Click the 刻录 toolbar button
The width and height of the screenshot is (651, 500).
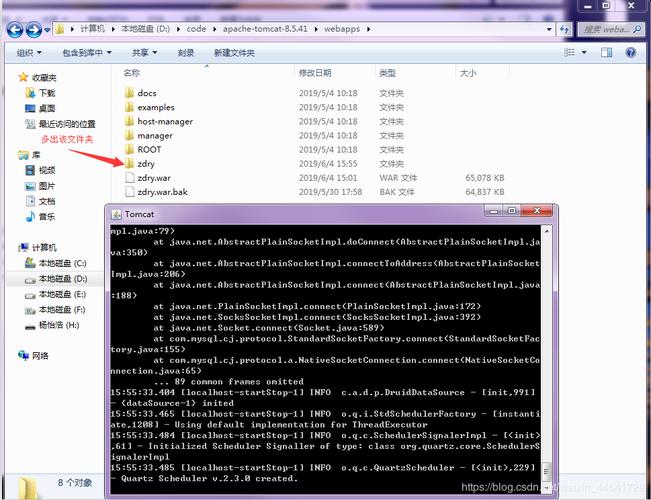186,53
